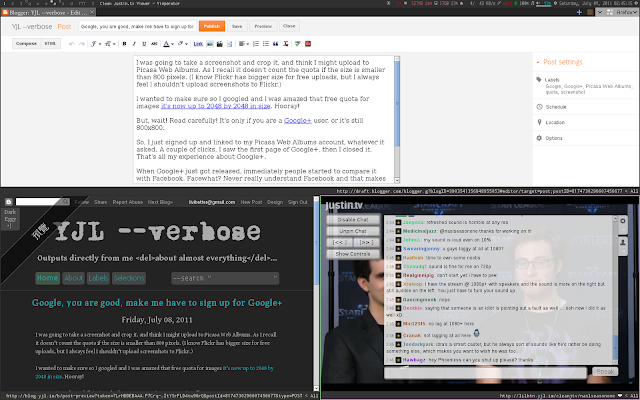Click New Post in blog navbar
The image size is (640, 400).
(251, 202)
